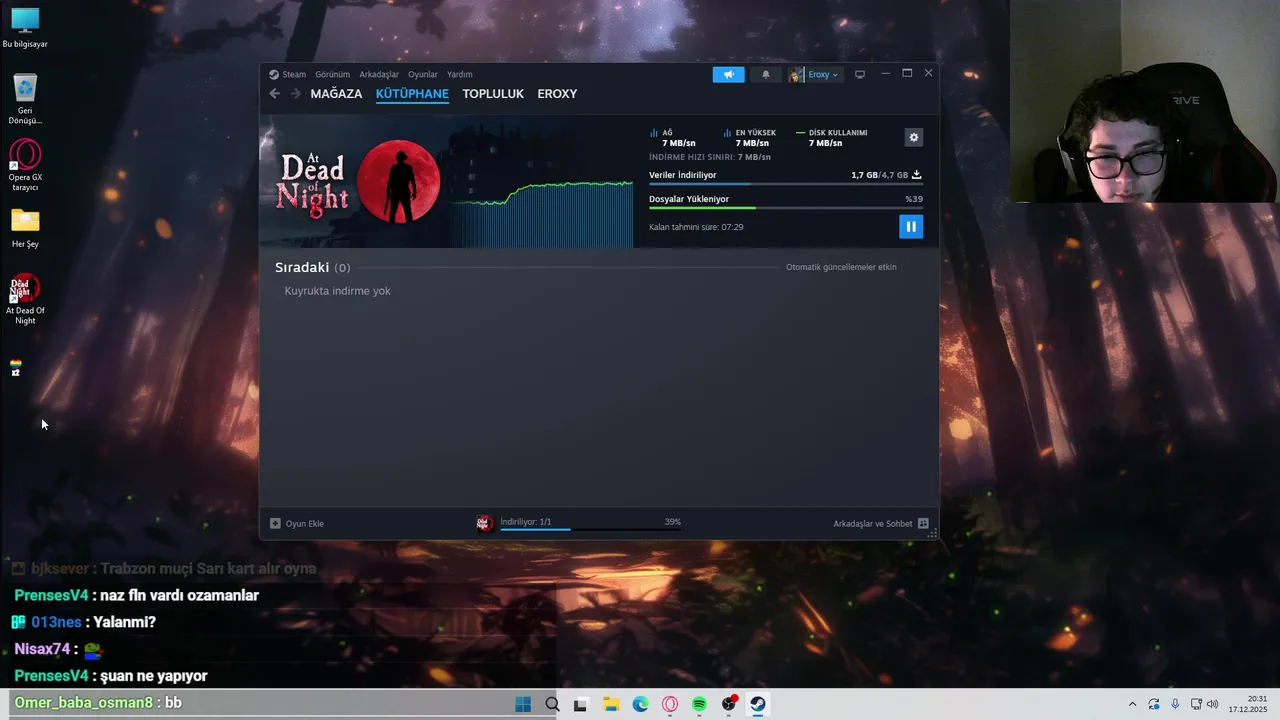Open taskbar Search

552,704
